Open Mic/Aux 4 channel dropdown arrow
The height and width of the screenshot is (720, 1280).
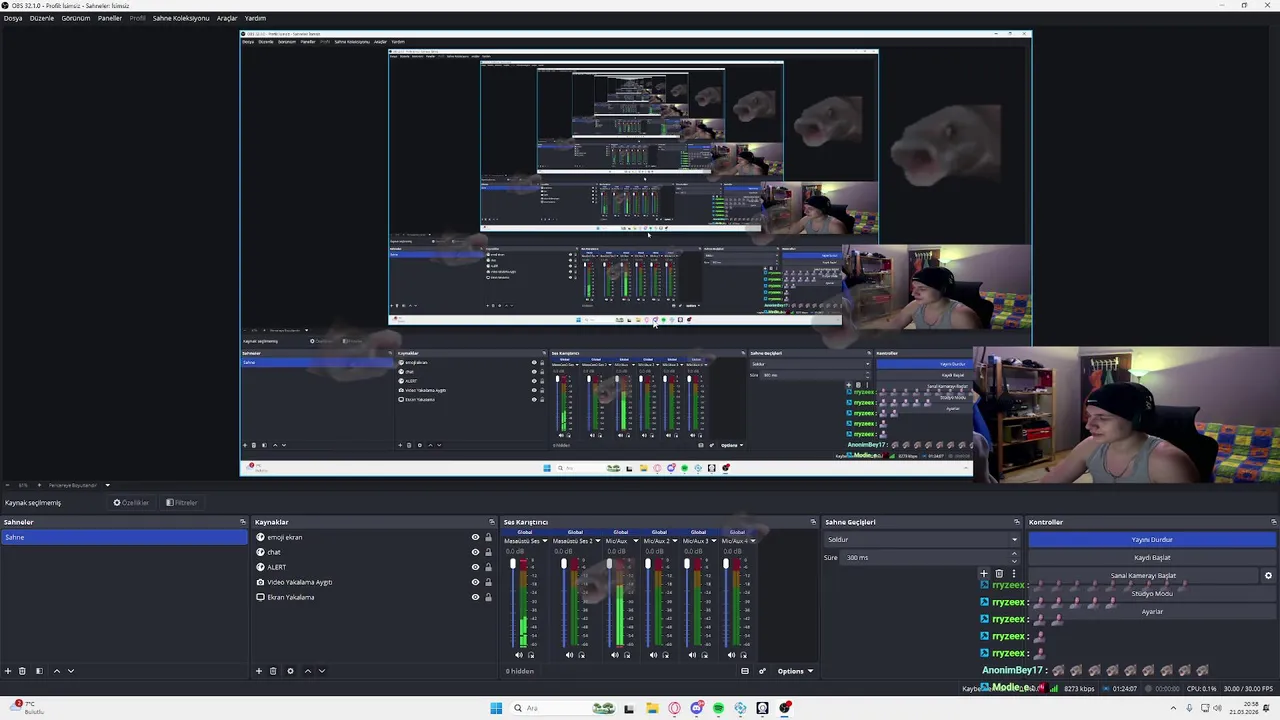[x=752, y=541]
